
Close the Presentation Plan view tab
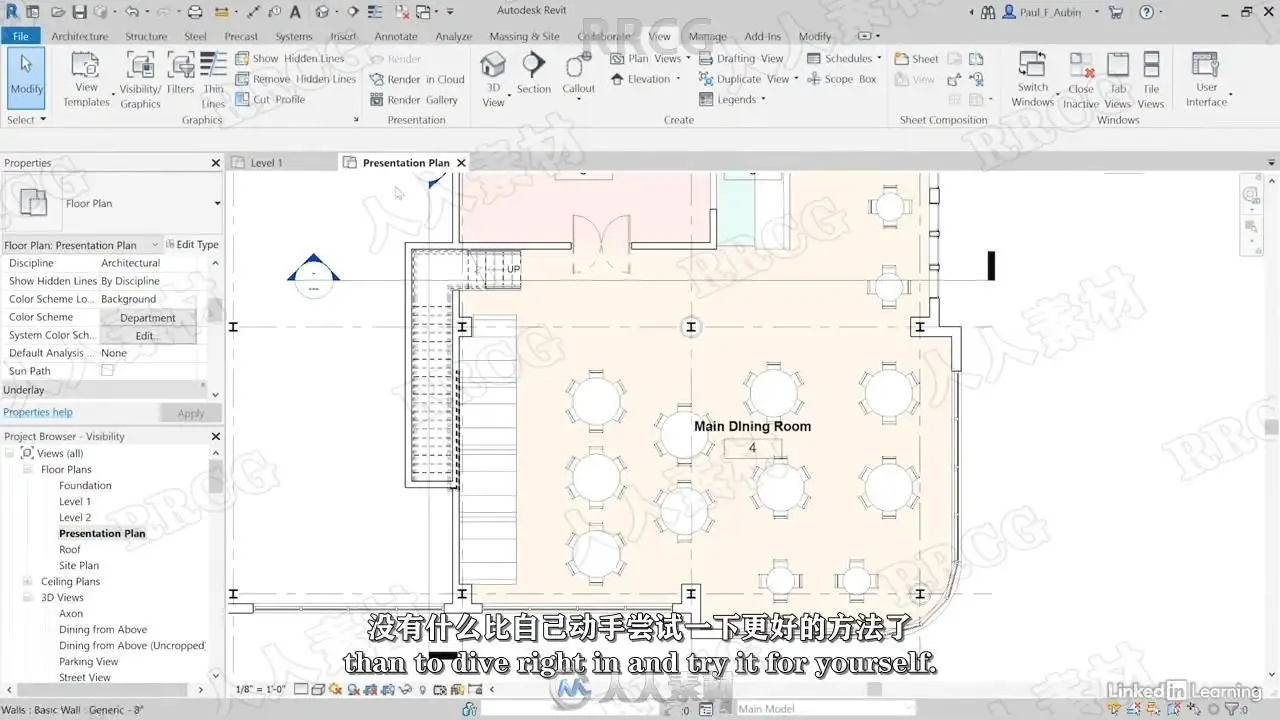461,162
